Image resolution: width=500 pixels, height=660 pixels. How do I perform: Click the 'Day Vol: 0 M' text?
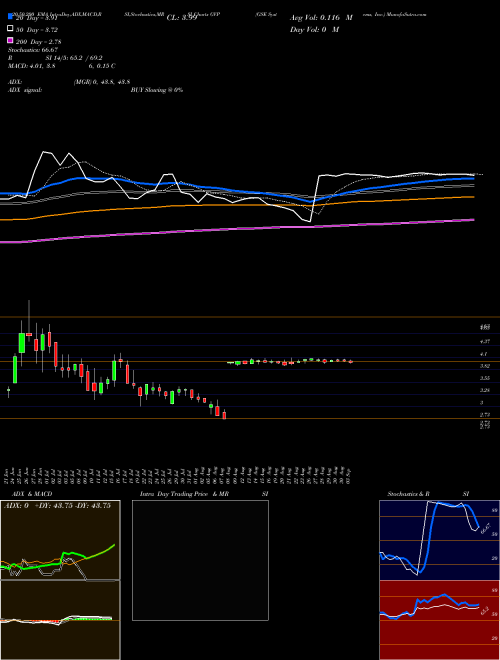pos(314,29)
